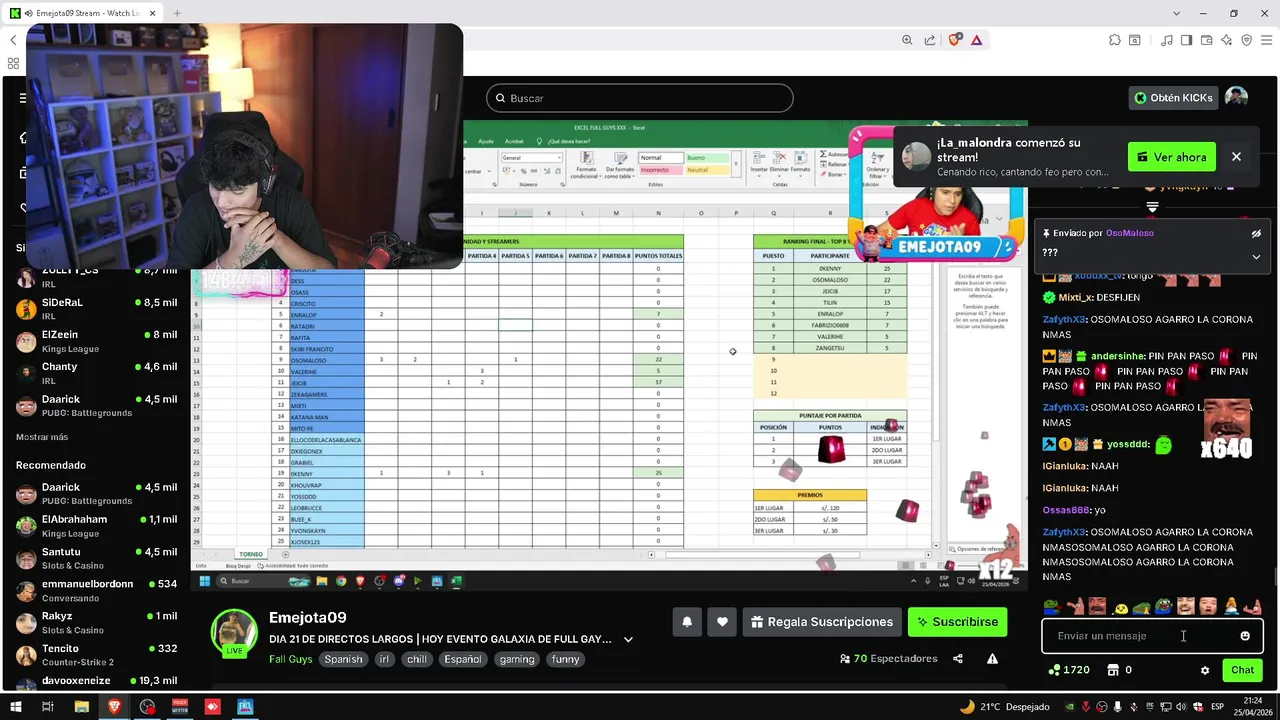The image size is (1280, 720).
Task: Click the irl tag
Action: tap(384, 659)
